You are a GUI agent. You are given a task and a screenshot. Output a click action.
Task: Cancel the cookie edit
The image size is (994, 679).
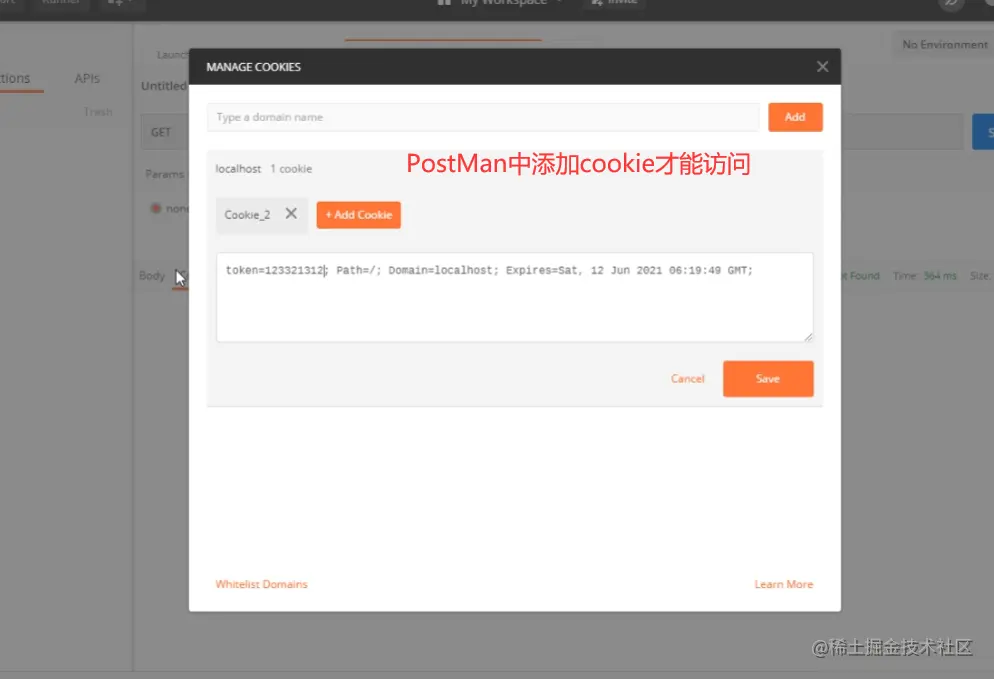[x=687, y=378]
